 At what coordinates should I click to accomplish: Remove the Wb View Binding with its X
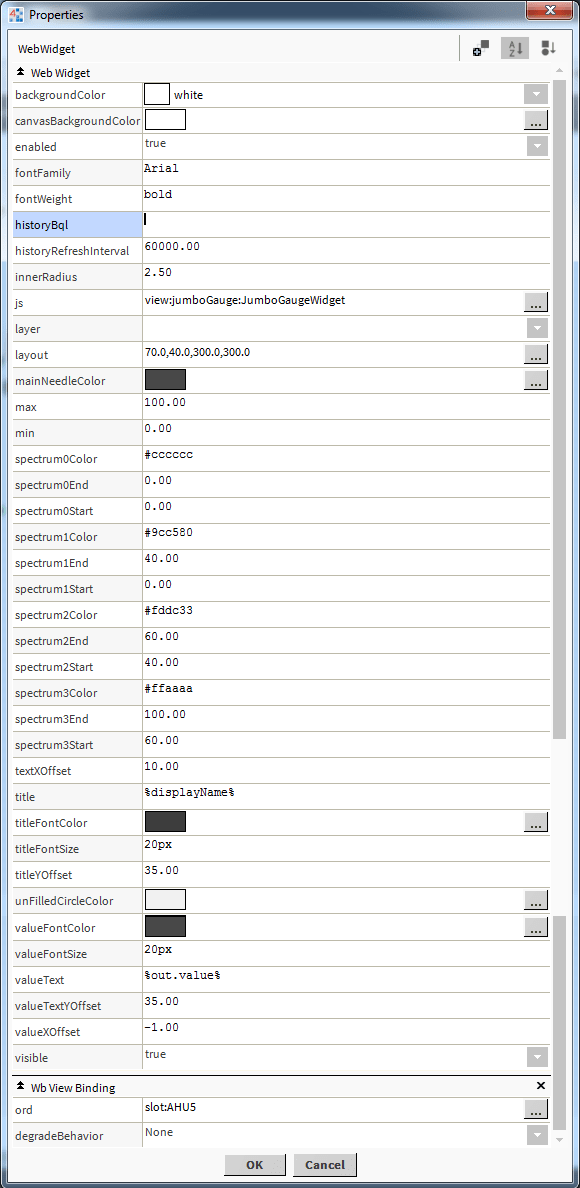click(541, 1086)
